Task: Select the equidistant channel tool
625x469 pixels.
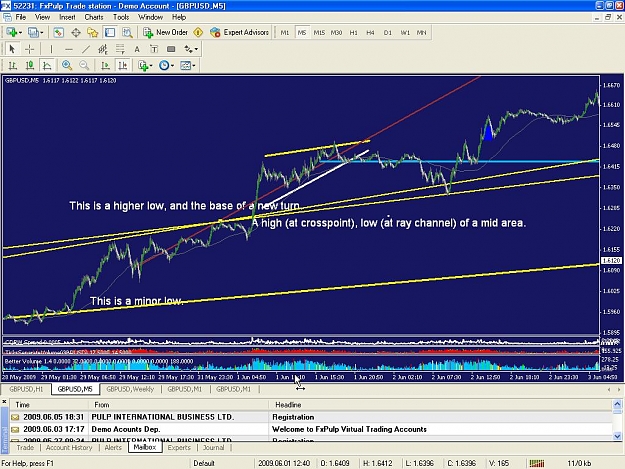Action: click(103, 49)
